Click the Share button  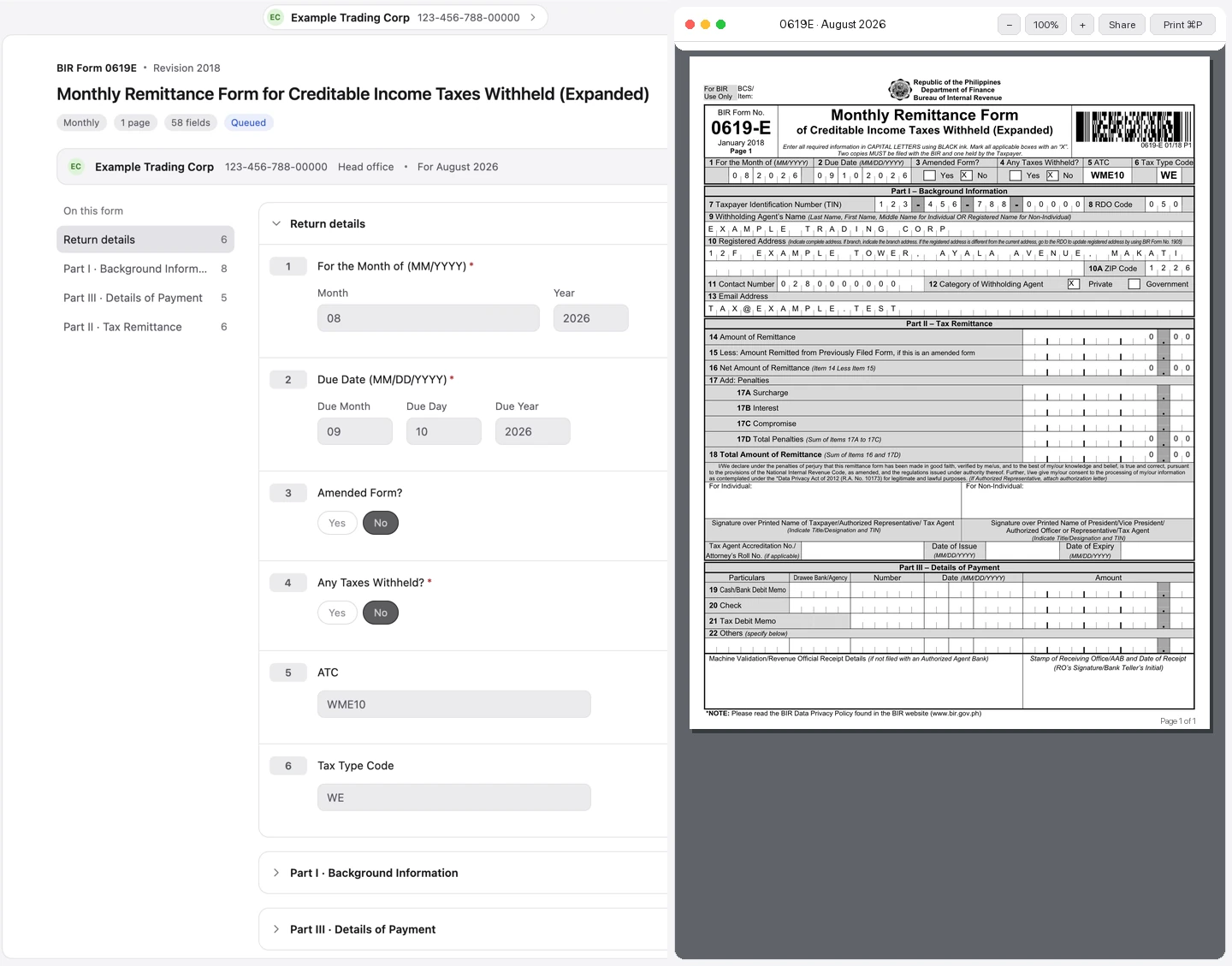tap(1122, 25)
